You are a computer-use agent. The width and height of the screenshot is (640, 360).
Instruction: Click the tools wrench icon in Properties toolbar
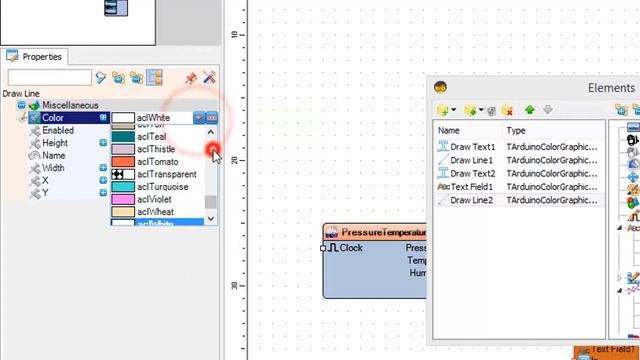coord(209,78)
